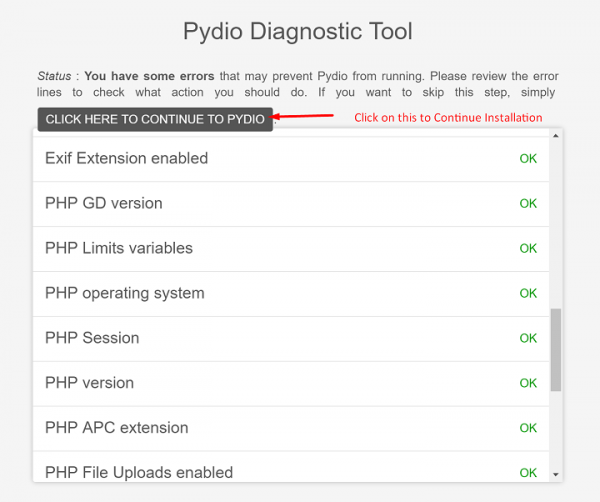Select the PHP operating system row
This screenshot has height=502, width=600.
pos(125,293)
